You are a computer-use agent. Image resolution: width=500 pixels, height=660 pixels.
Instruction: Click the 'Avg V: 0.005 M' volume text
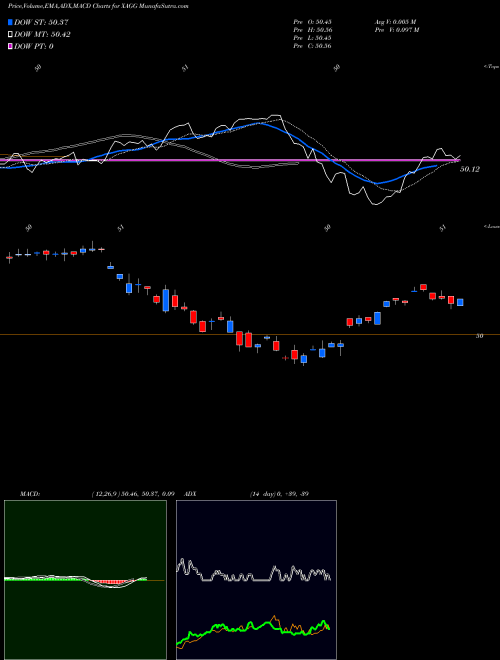tap(395, 21)
